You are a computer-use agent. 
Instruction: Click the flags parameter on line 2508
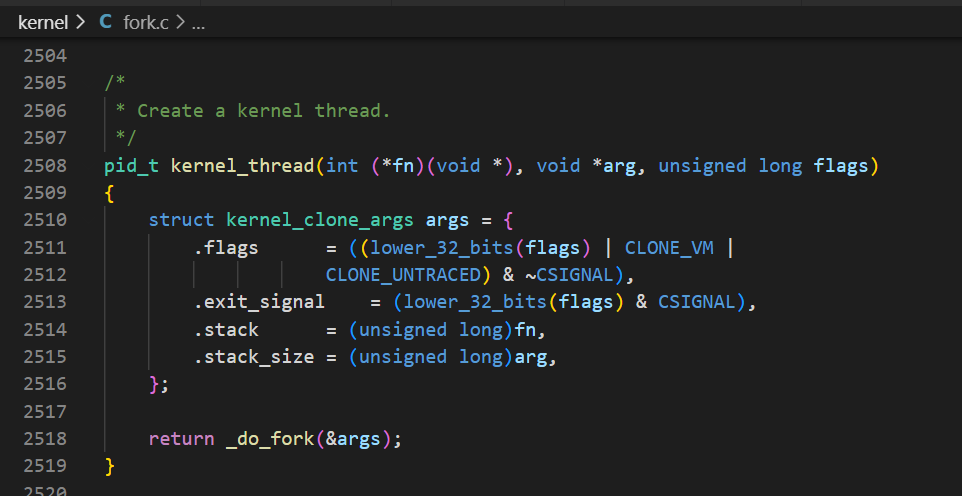pyautogui.click(x=841, y=166)
